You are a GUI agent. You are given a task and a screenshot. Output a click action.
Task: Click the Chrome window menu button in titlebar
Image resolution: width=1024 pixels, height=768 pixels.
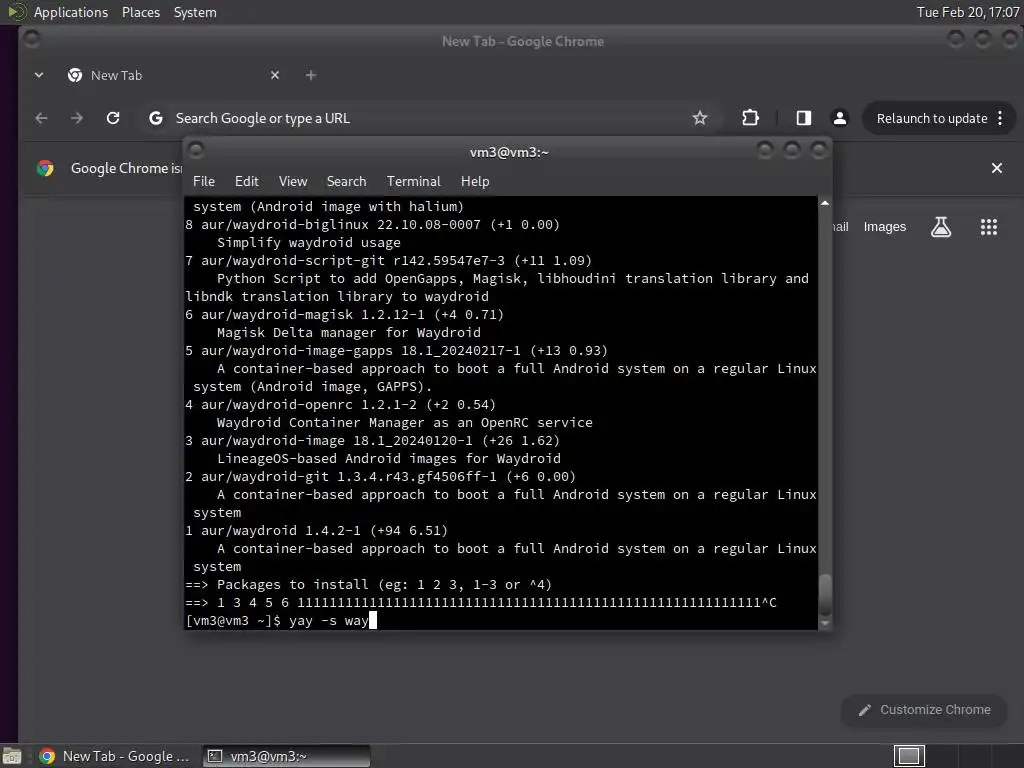(31, 40)
